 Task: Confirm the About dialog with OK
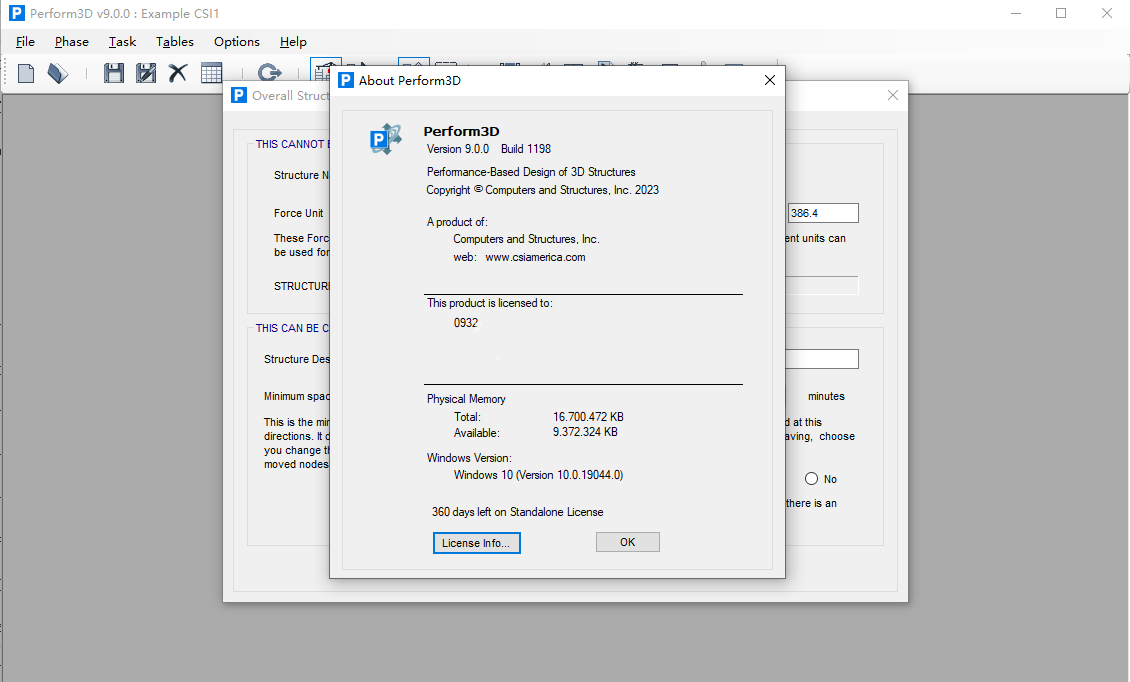(628, 542)
